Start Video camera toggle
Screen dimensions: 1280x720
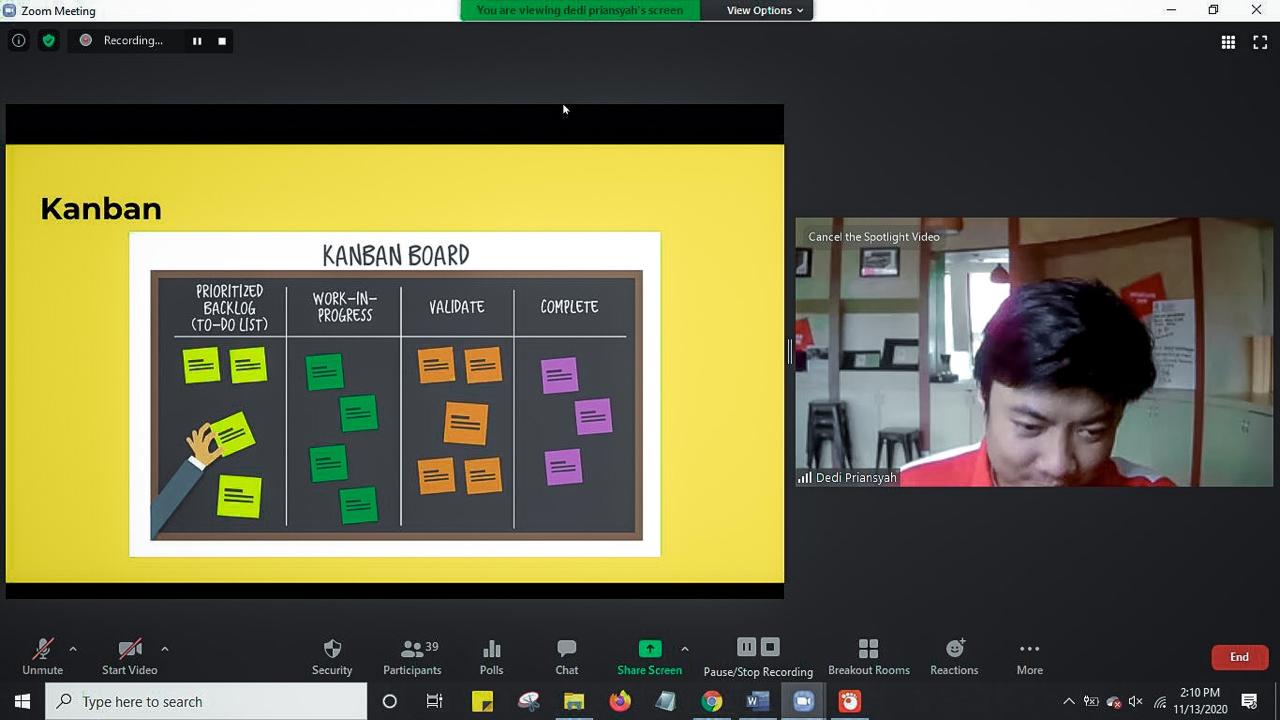coord(129,656)
